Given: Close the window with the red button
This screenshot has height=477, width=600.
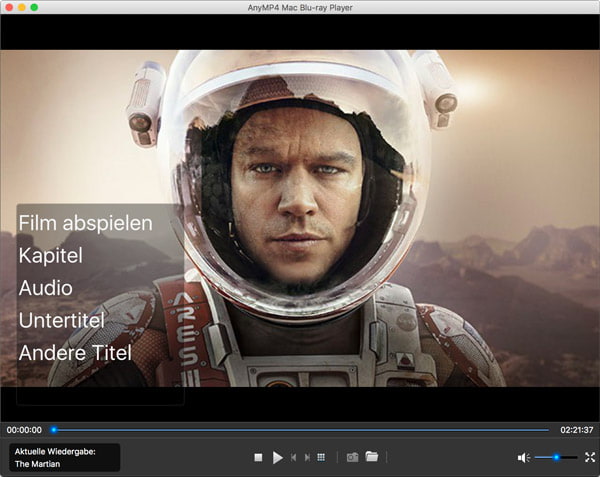Looking at the screenshot, I should (x=9, y=7).
